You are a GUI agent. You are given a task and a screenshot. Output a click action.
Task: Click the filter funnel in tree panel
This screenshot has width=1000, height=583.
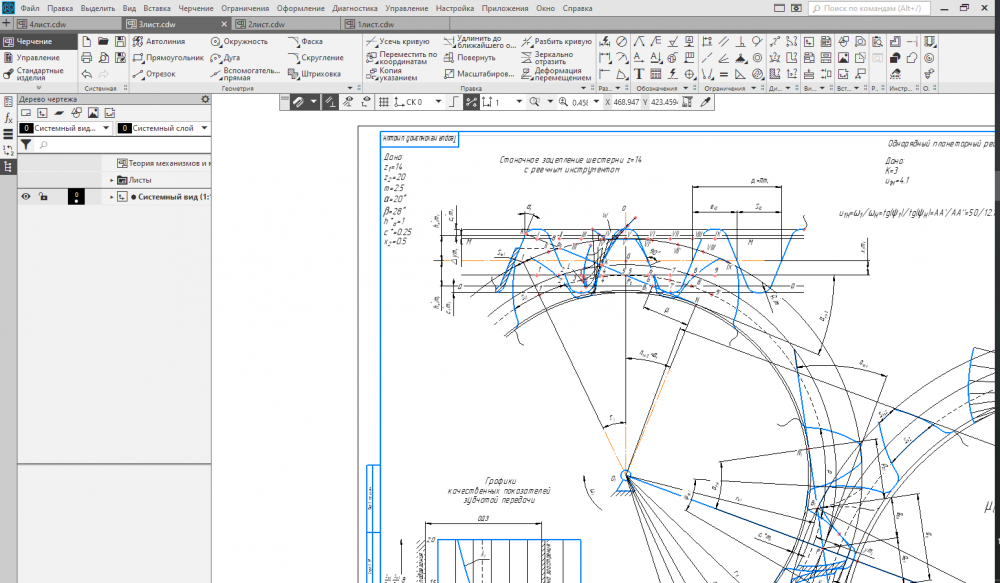(27, 145)
